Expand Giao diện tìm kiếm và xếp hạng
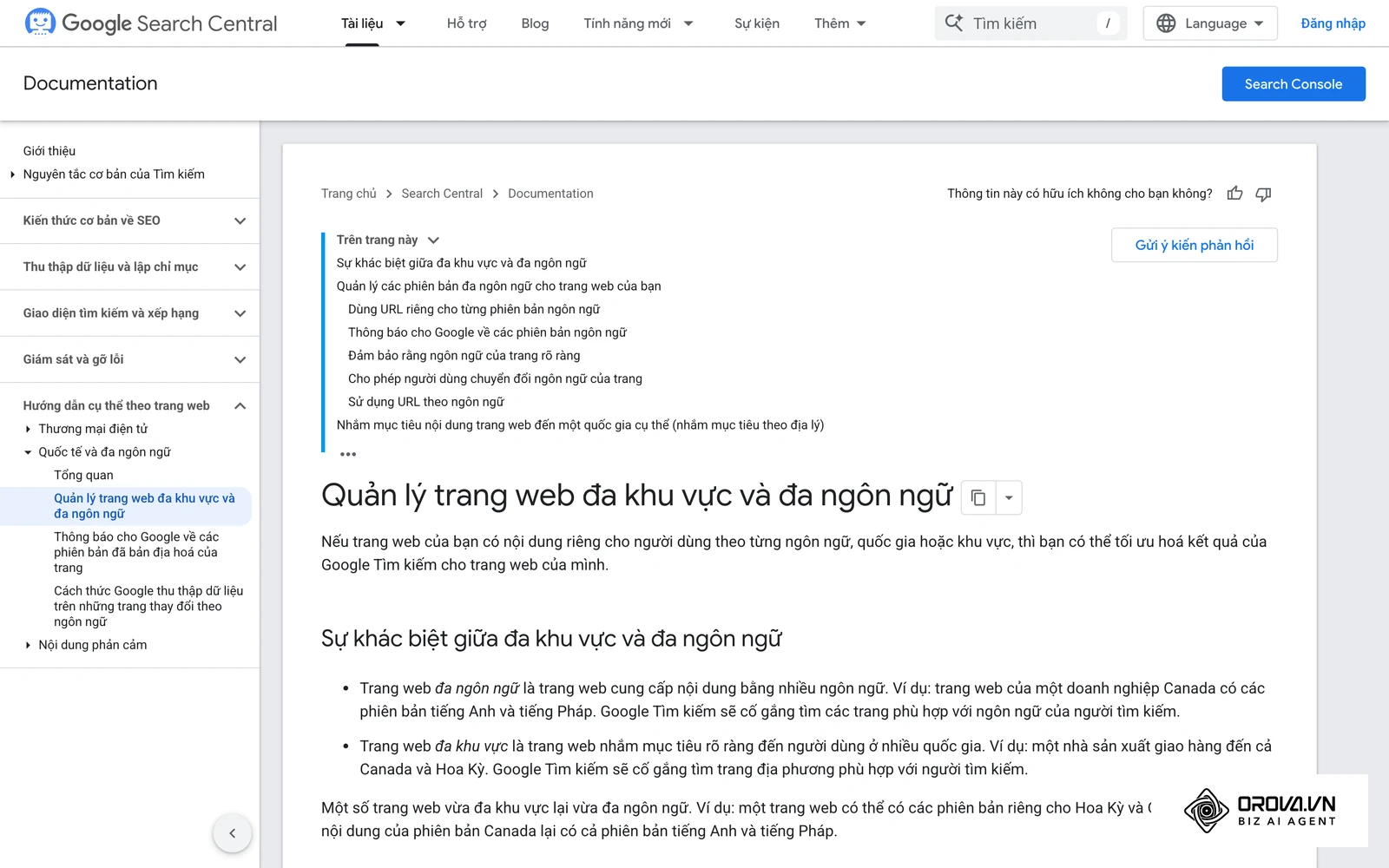1389x868 pixels. pos(240,313)
